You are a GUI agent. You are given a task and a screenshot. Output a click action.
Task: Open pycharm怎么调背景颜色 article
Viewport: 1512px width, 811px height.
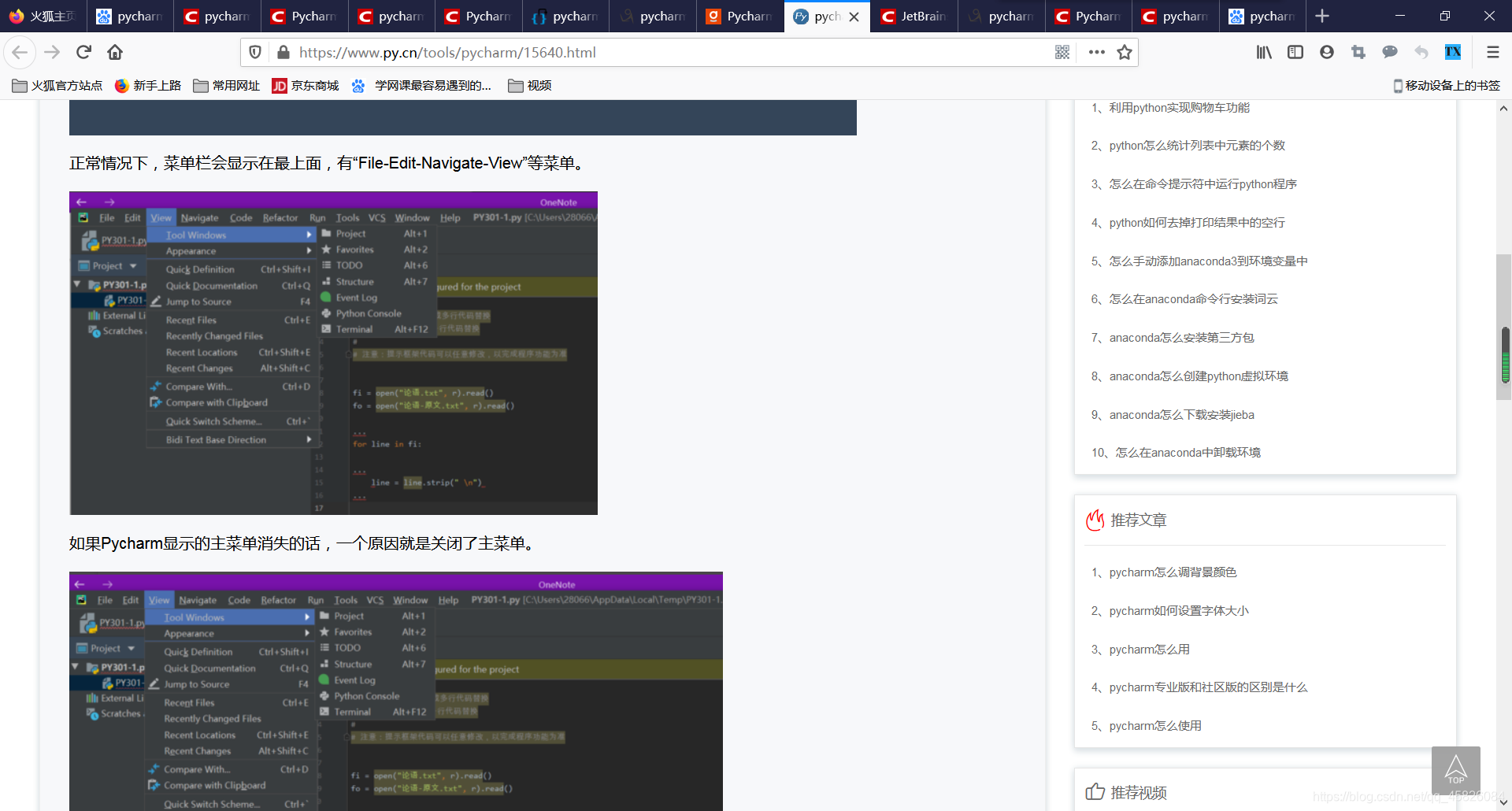1173,572
